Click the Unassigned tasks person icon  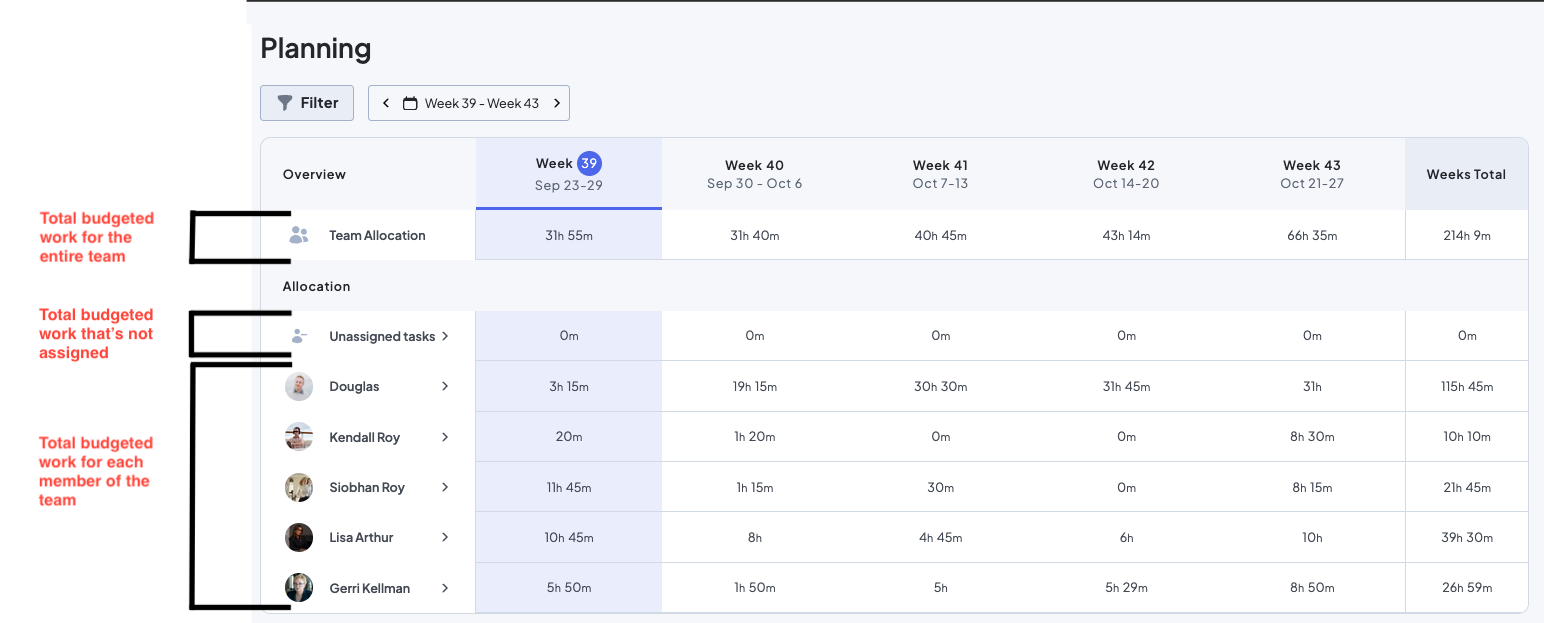298,337
